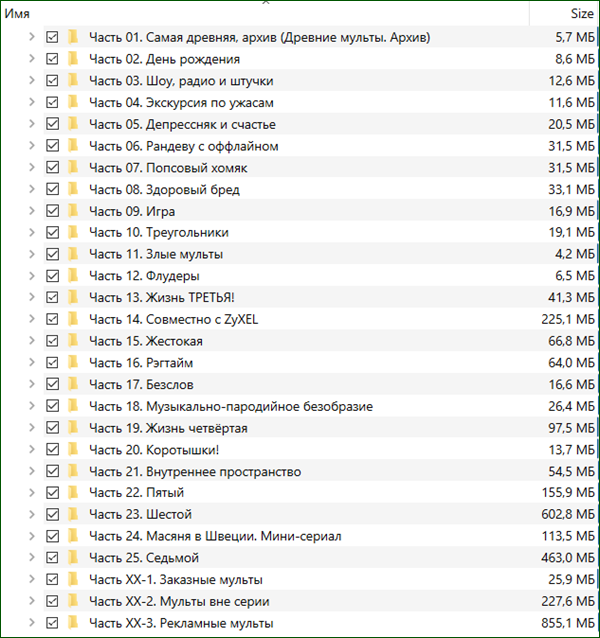
Task: Click folder icon of Часть 12. Флудеры
Action: (x=73, y=276)
